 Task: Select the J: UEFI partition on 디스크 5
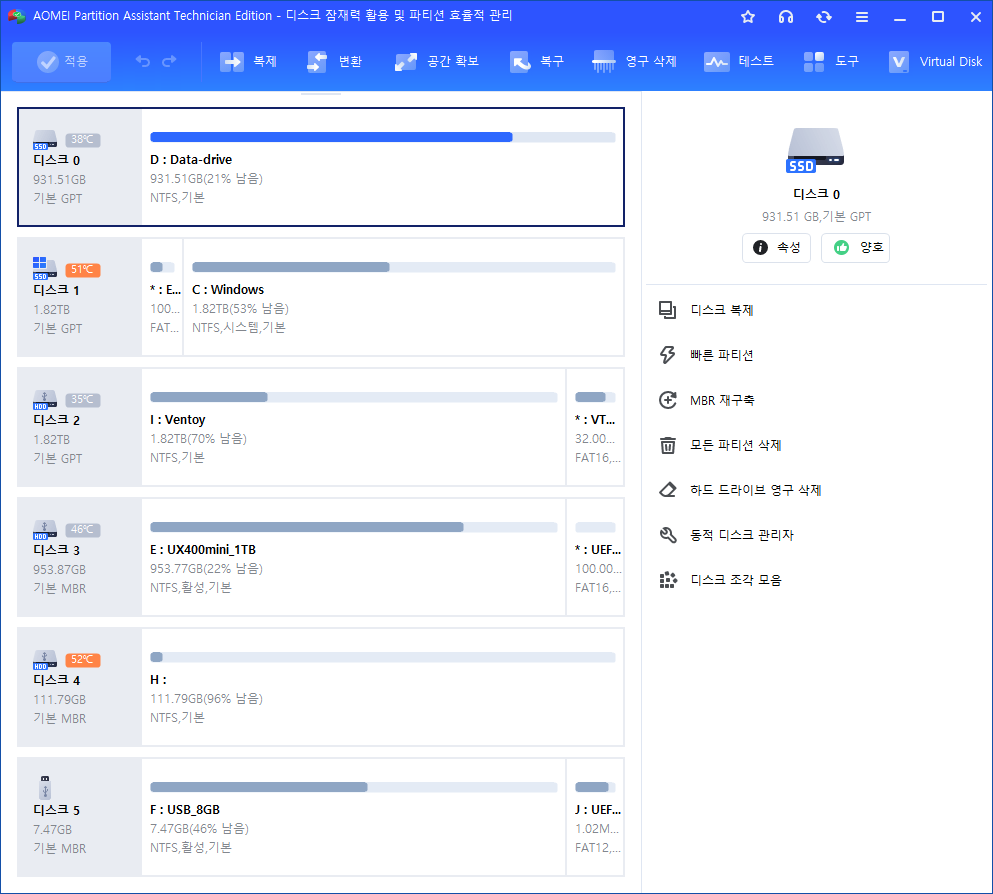(x=595, y=817)
